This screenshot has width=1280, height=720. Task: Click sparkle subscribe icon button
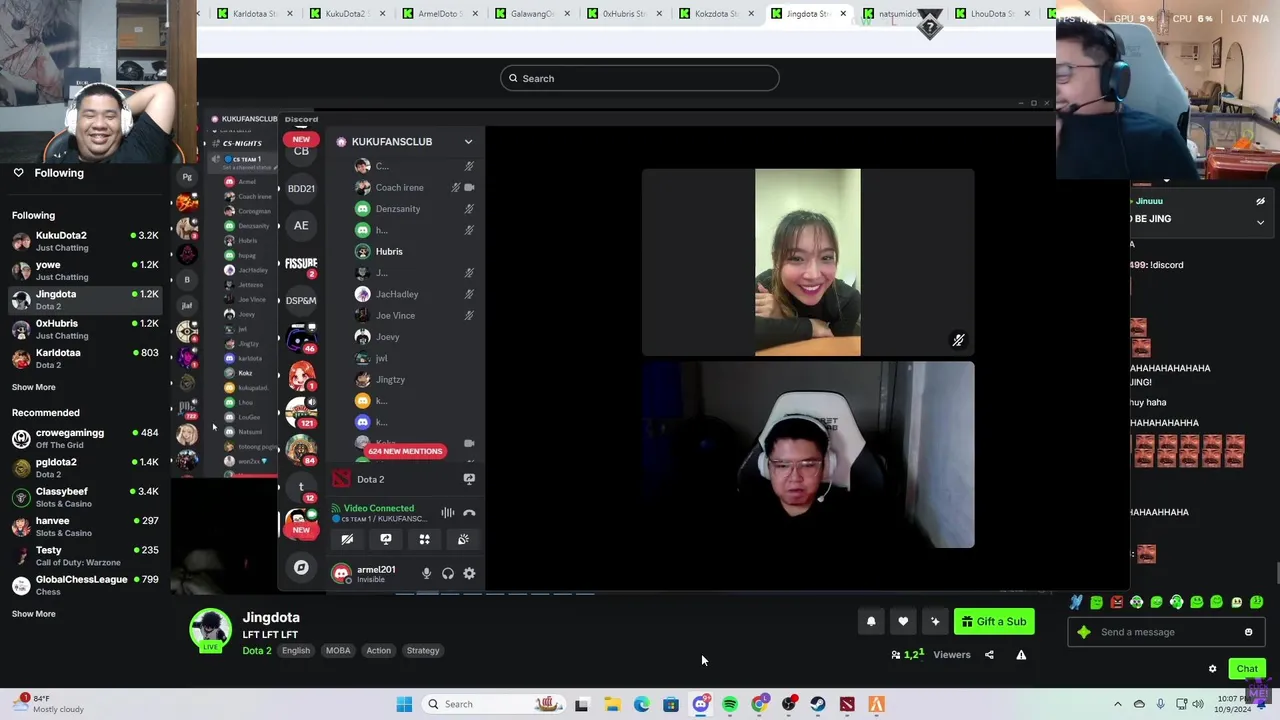tap(935, 622)
